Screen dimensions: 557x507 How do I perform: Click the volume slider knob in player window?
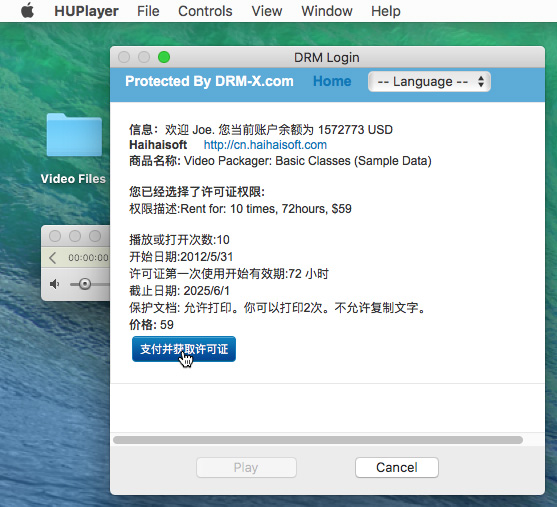[85, 284]
